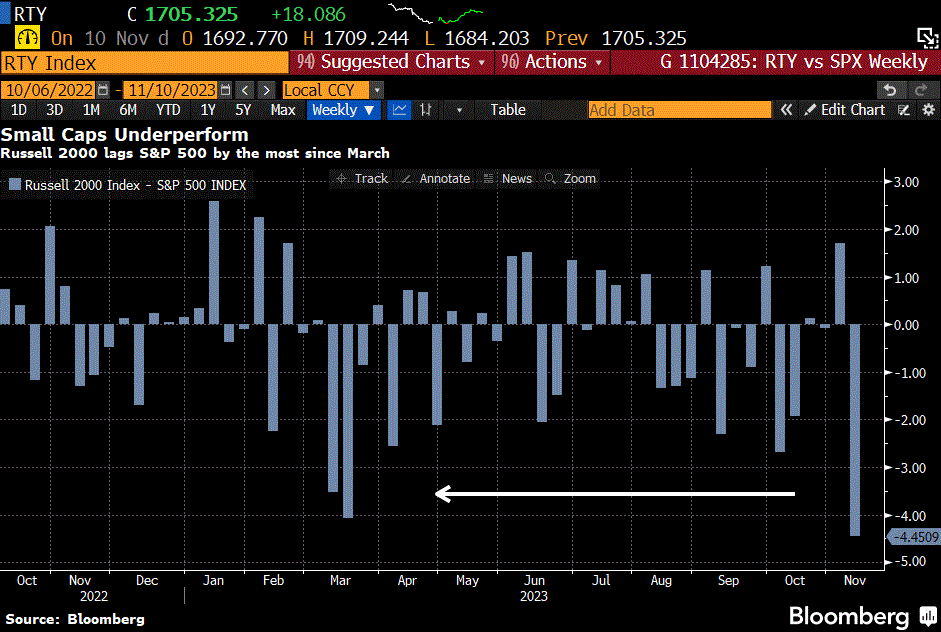Click the legend color swatch for Russell 2000

pyautogui.click(x=15, y=184)
